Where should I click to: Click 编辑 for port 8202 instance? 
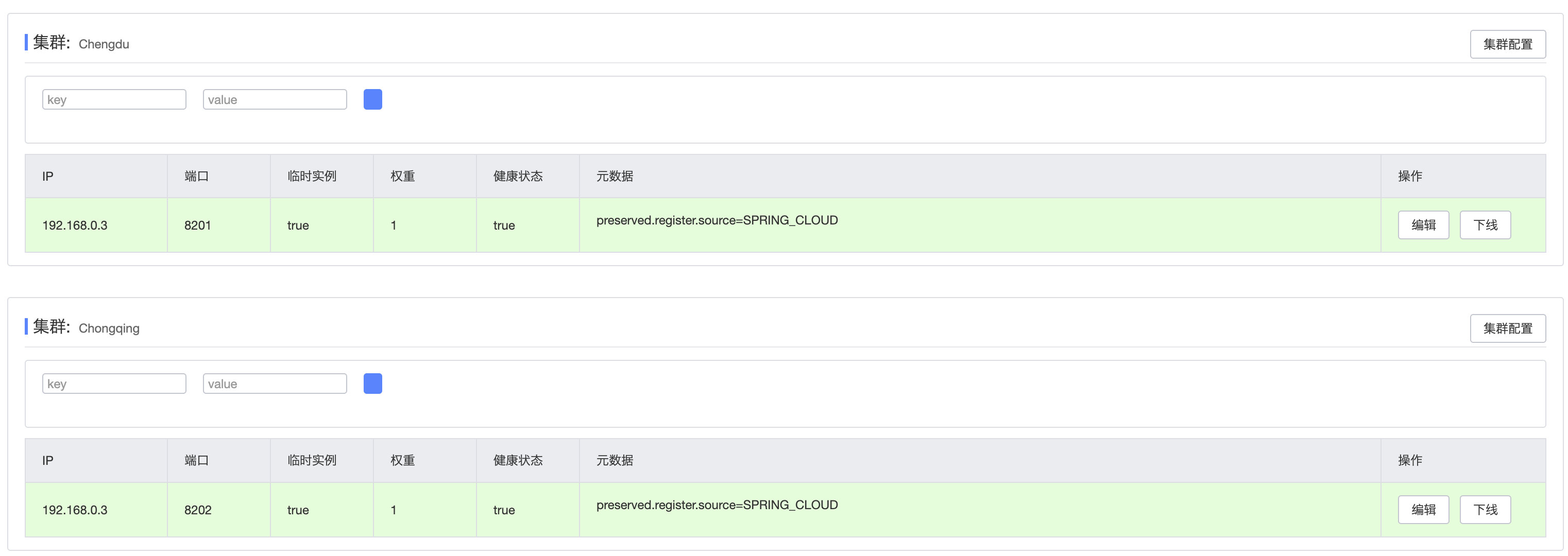pyautogui.click(x=1423, y=510)
